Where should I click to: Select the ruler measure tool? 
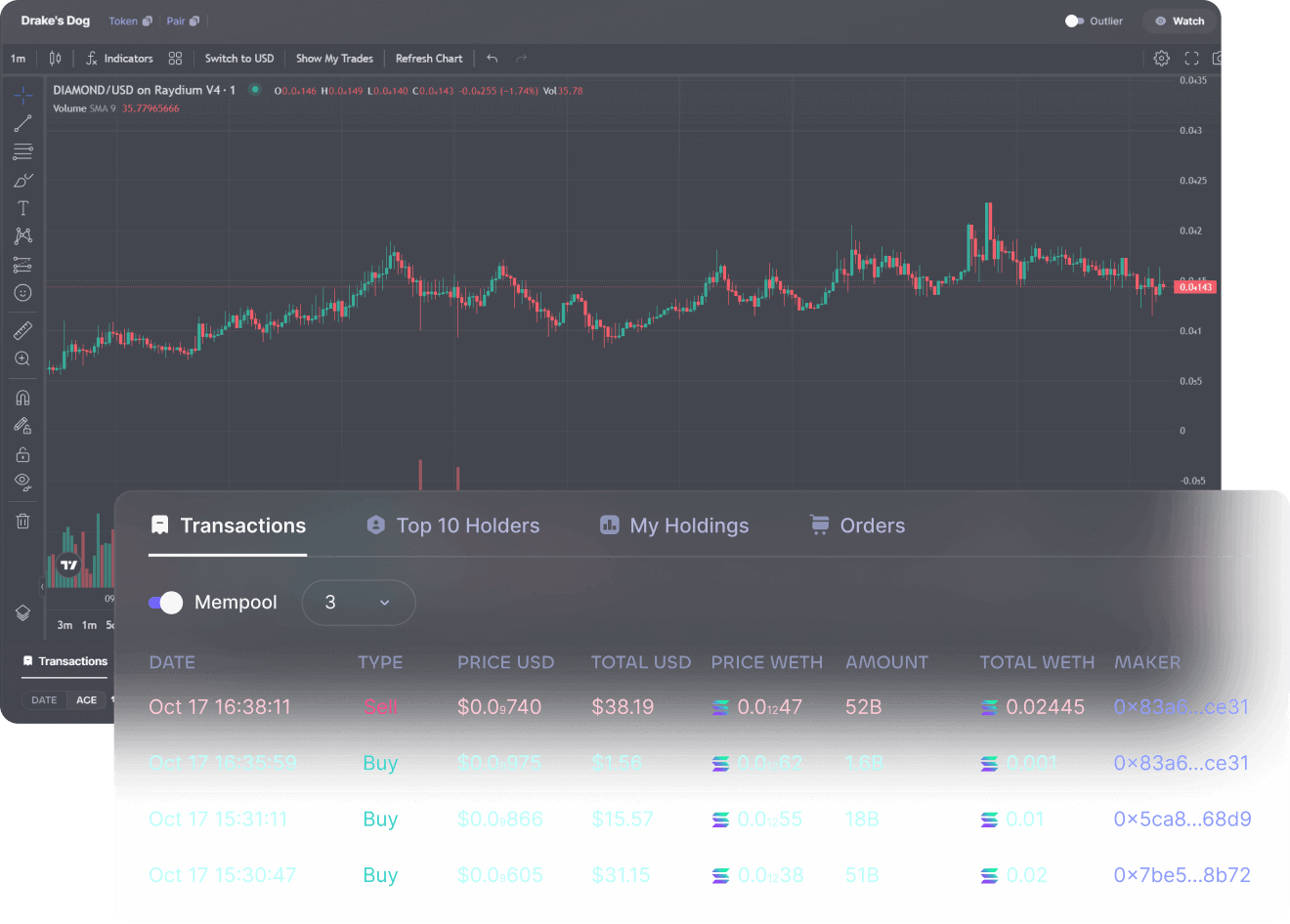pos(22,331)
